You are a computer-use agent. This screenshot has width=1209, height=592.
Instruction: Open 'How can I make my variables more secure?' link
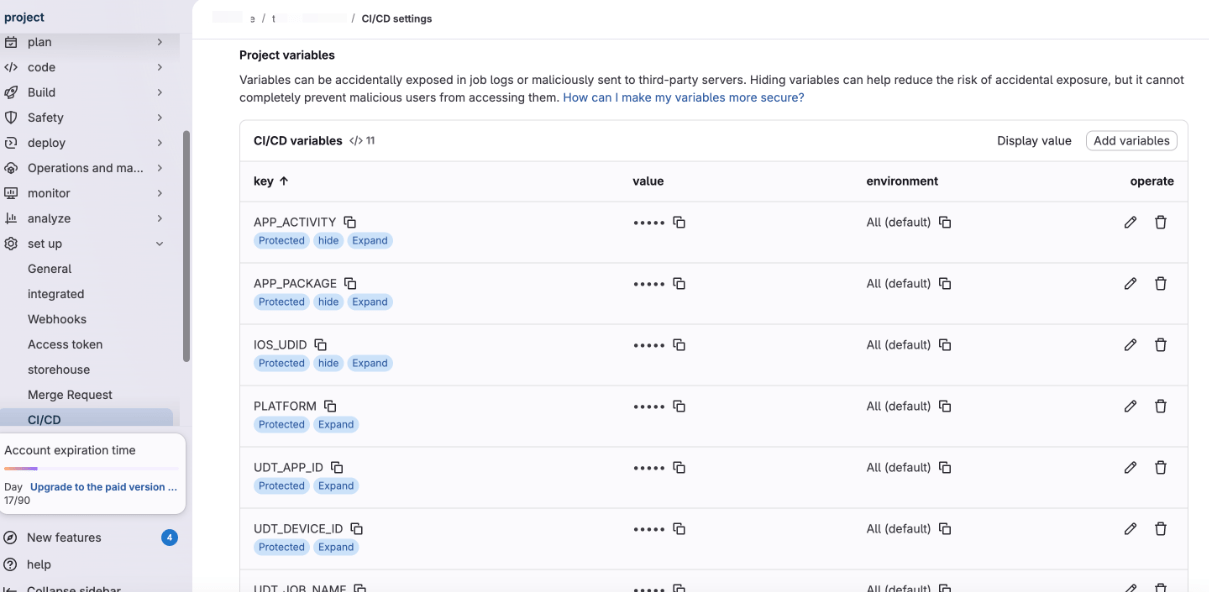683,98
